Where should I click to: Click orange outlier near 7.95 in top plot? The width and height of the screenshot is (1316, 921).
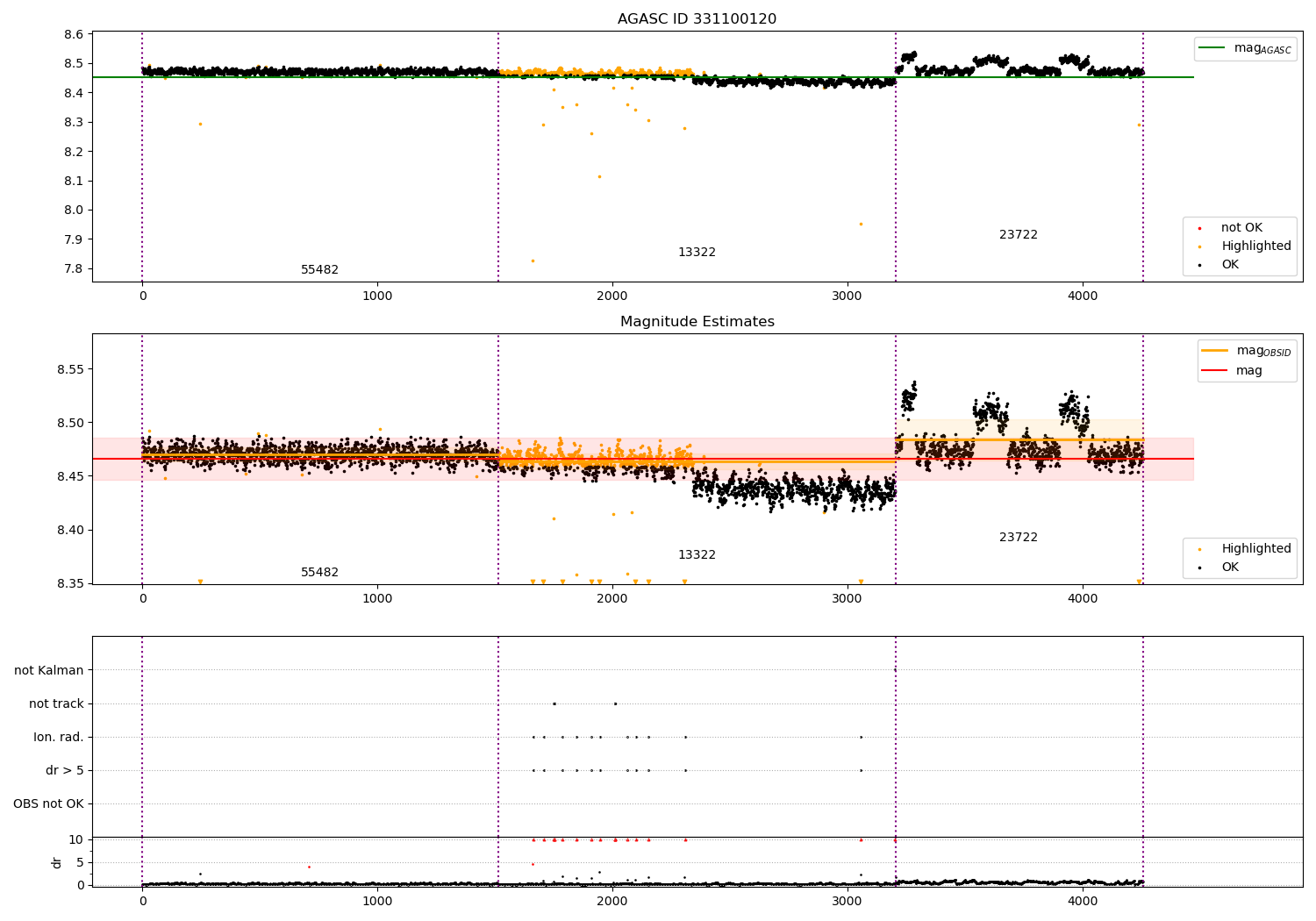tap(861, 224)
